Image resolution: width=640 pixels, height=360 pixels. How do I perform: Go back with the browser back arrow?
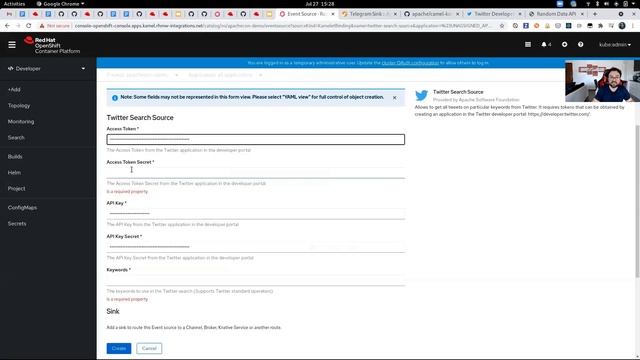point(8,26)
